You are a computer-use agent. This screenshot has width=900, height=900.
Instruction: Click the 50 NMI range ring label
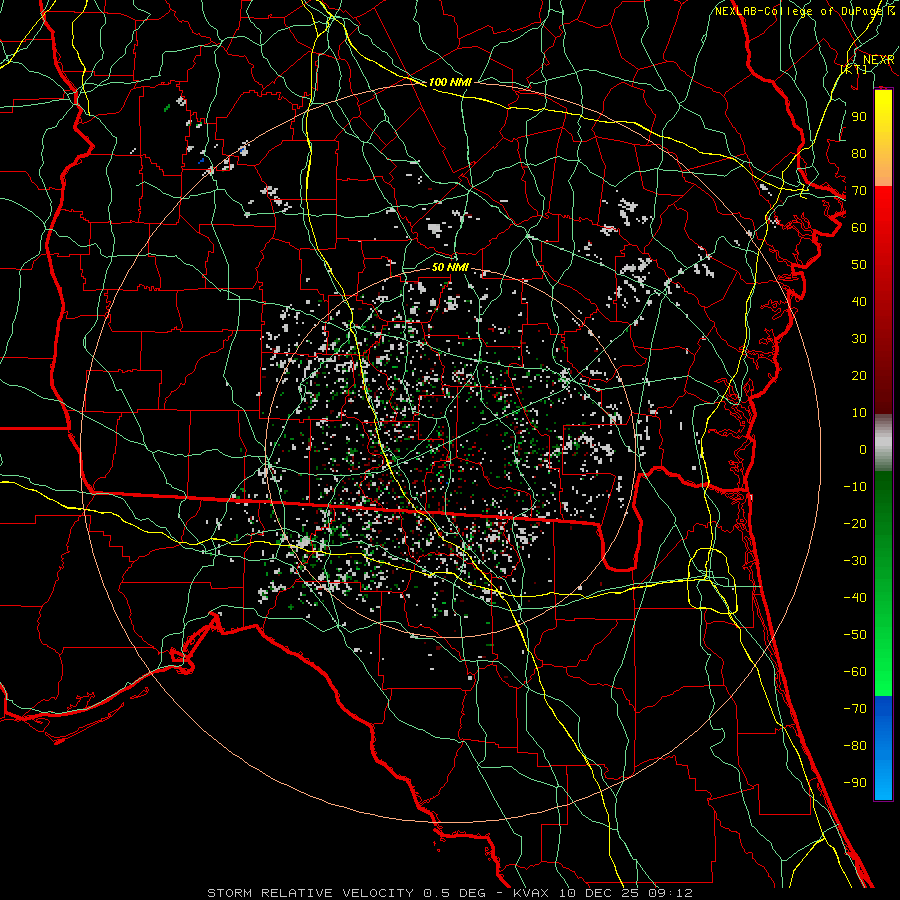coord(450,267)
